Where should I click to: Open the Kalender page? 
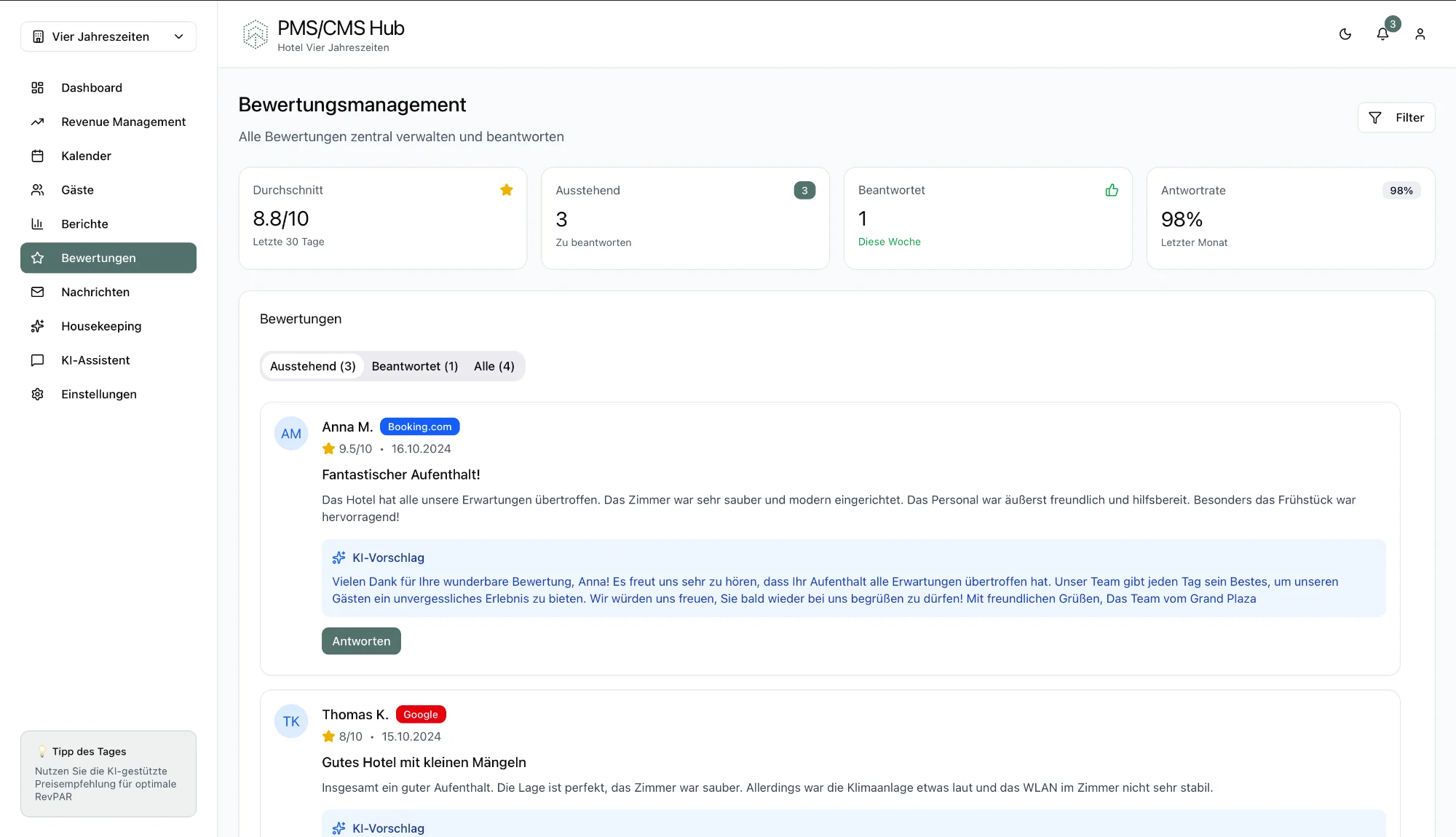86,156
